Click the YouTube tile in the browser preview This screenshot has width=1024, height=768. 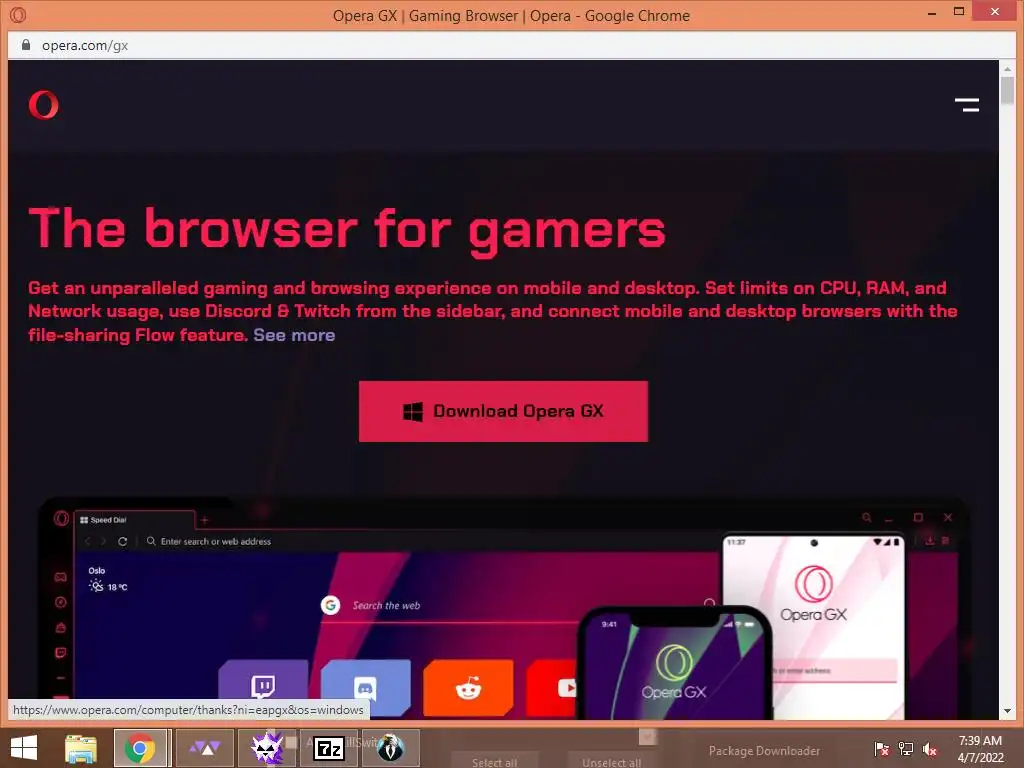click(x=554, y=688)
